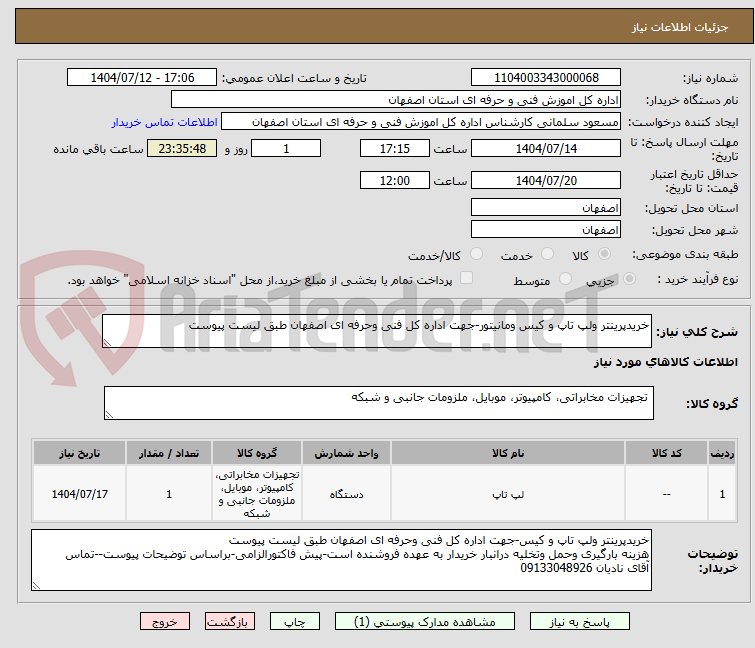The height and width of the screenshot is (648, 755).
Task: Click the price validity date 1404/07/20
Action: click(x=546, y=181)
